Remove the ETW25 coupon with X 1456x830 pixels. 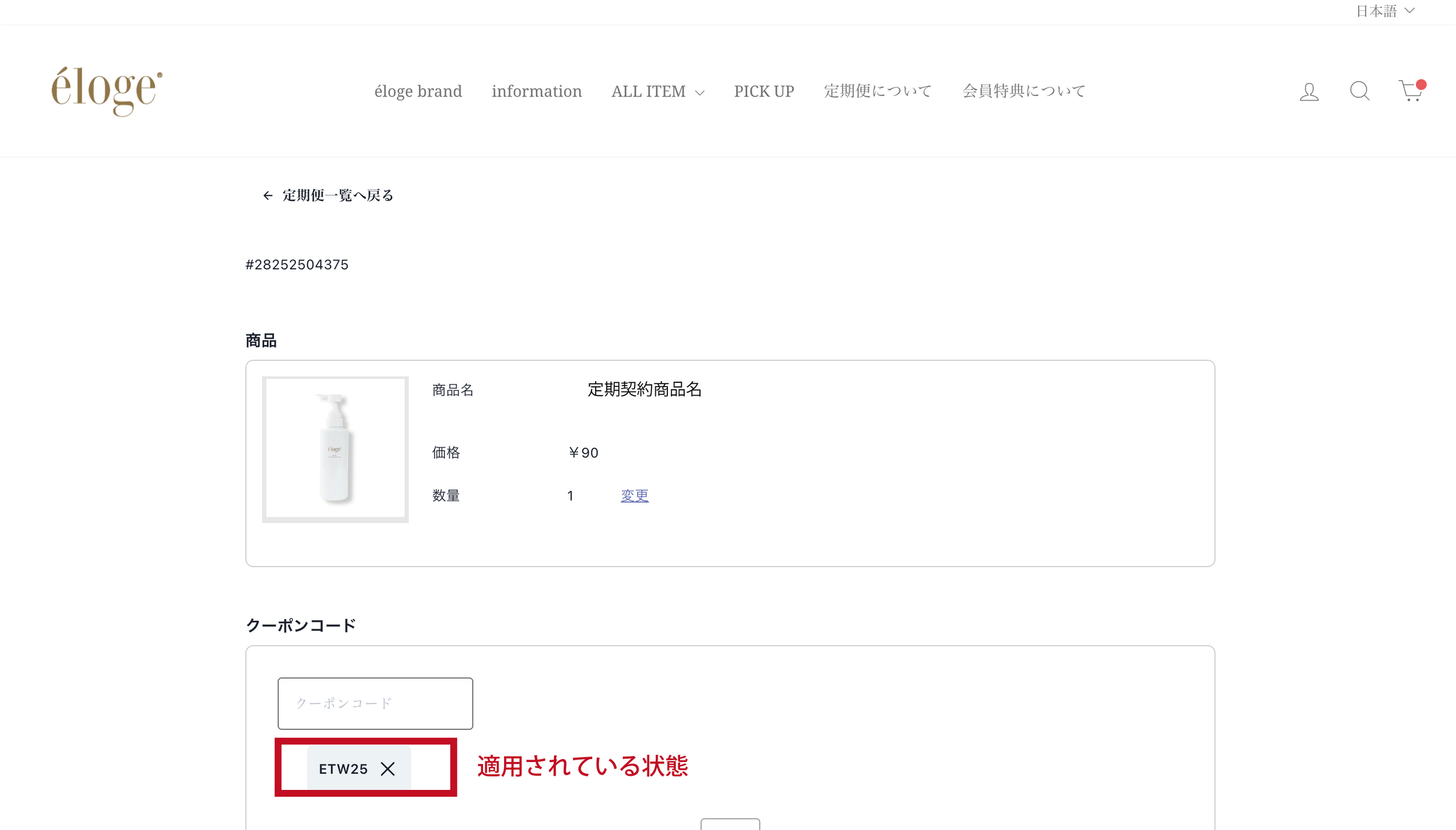pos(388,769)
